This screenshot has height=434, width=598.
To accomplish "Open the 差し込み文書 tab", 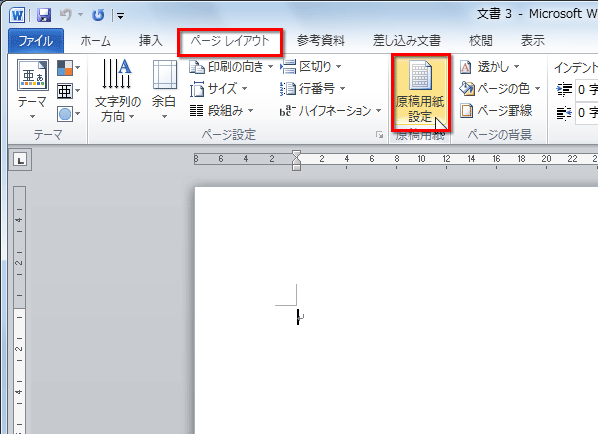I will click(x=407, y=41).
